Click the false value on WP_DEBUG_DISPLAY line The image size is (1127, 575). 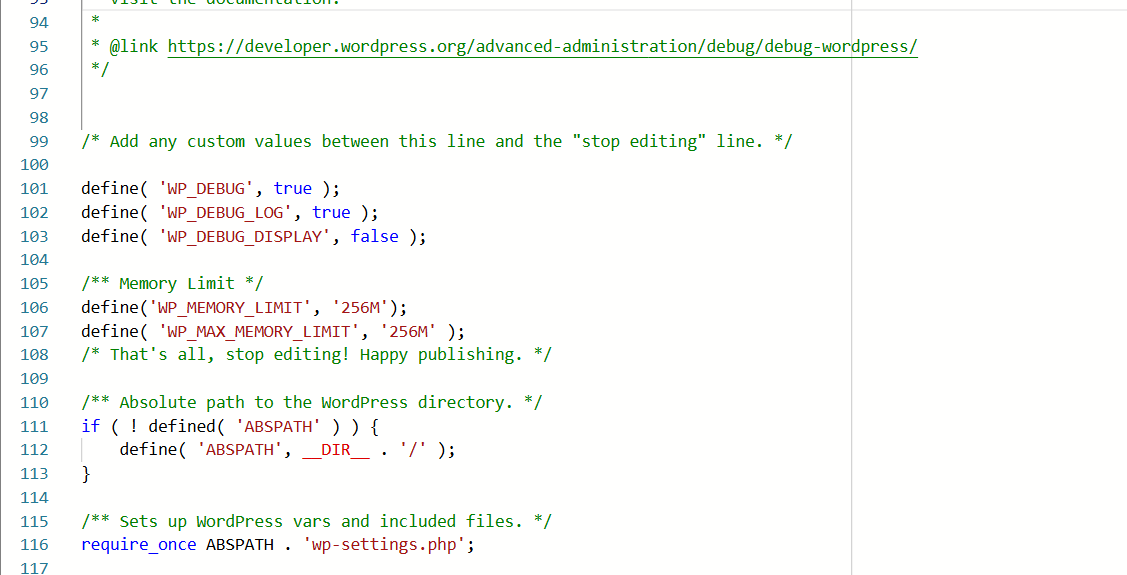[374, 236]
